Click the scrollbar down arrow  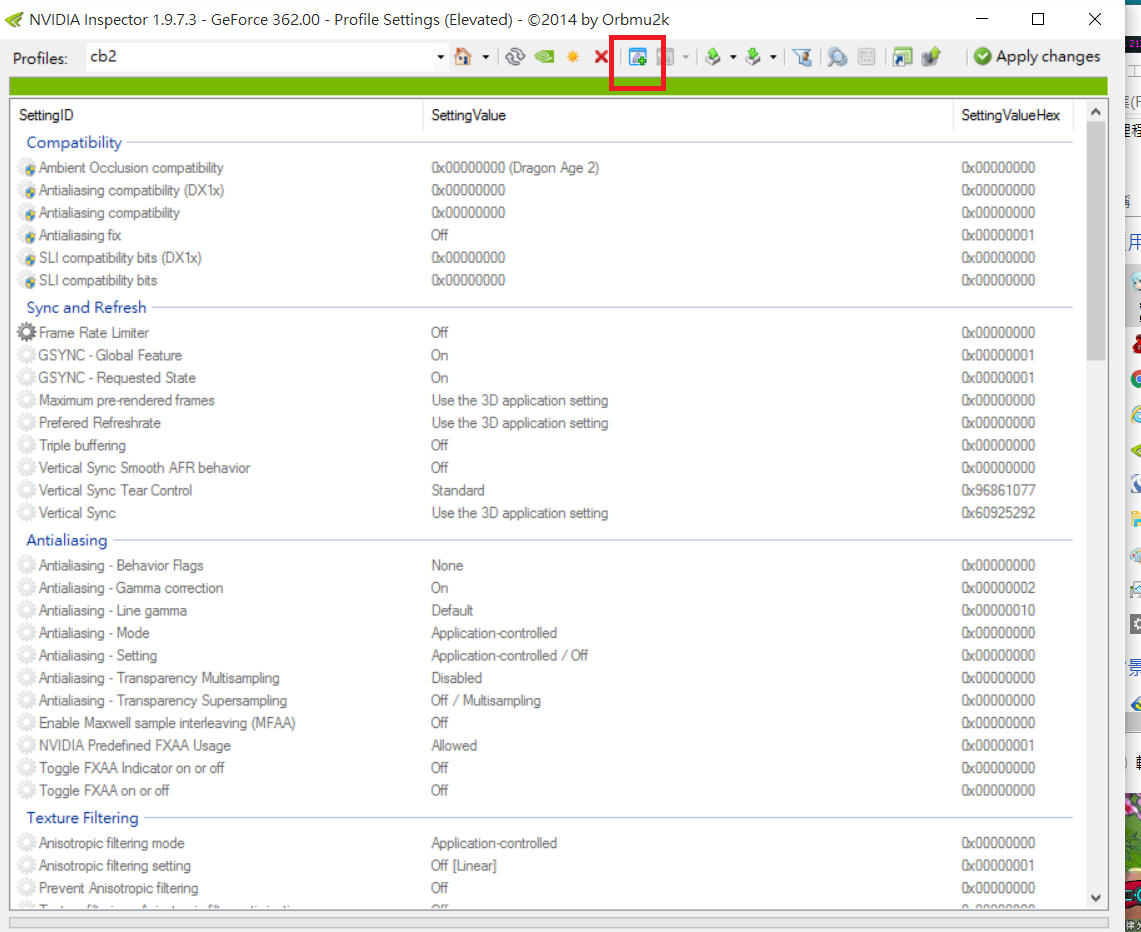[1096, 898]
